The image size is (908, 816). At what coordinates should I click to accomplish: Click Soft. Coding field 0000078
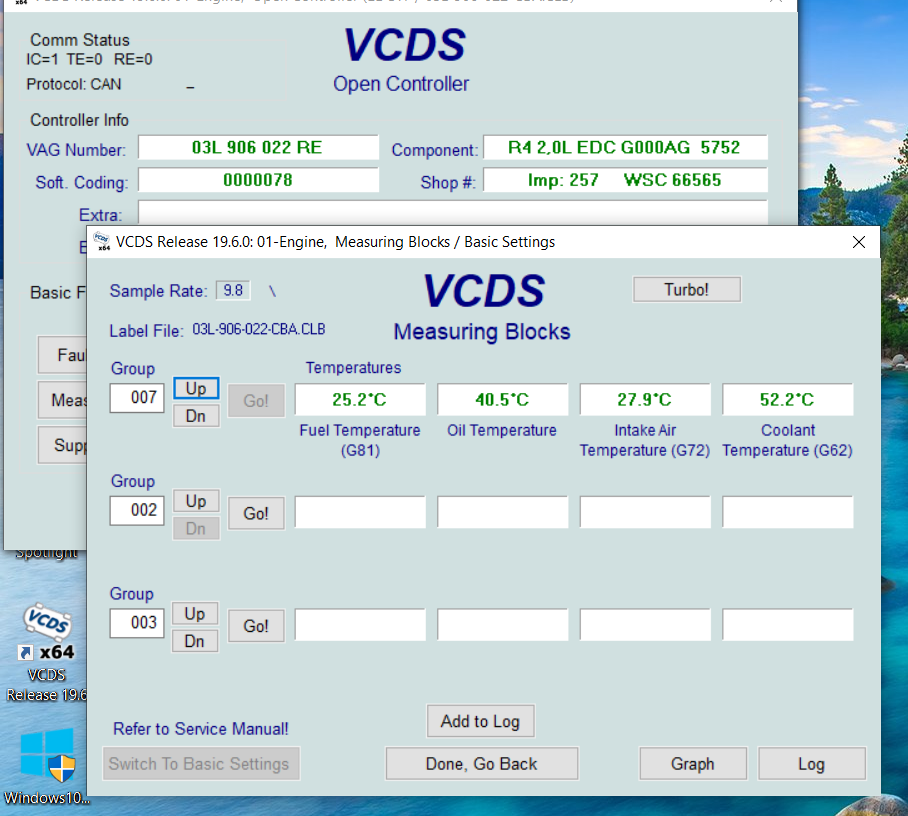258,180
